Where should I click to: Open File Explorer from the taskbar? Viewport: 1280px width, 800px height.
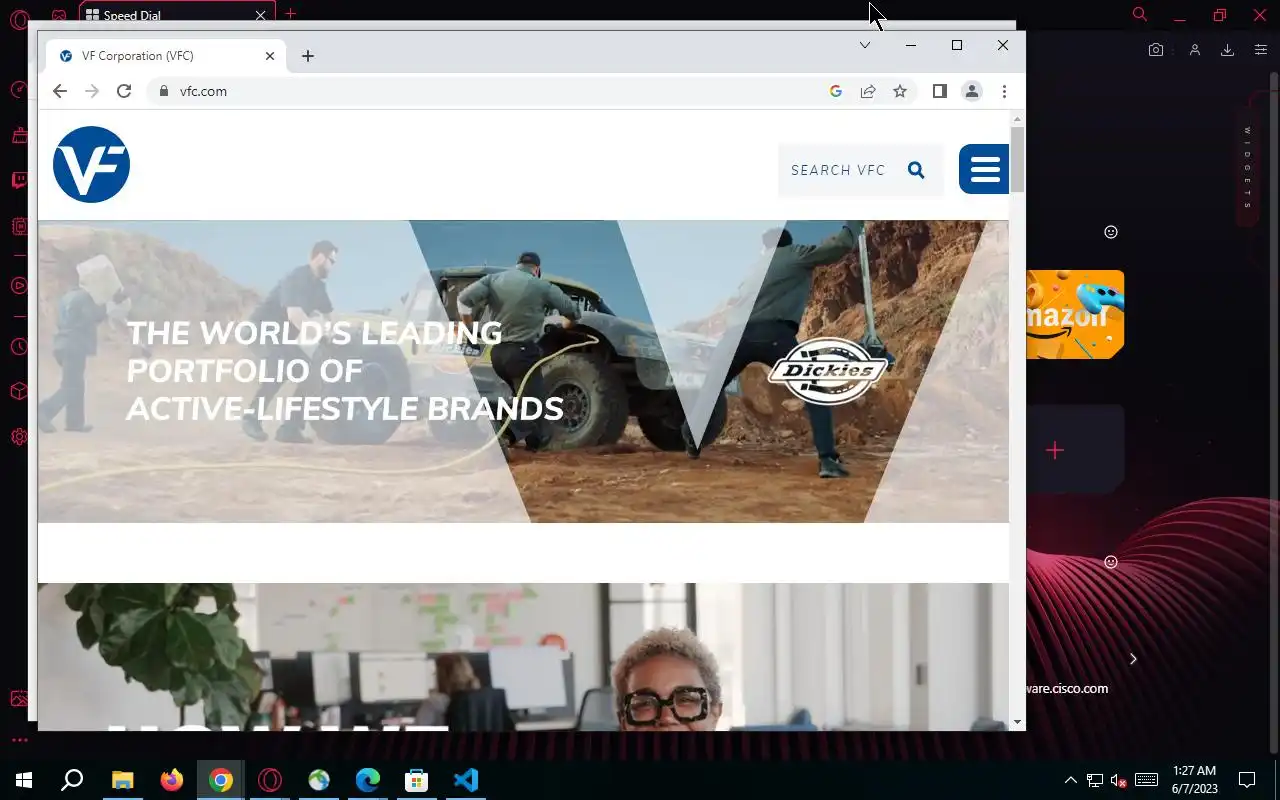click(x=122, y=780)
